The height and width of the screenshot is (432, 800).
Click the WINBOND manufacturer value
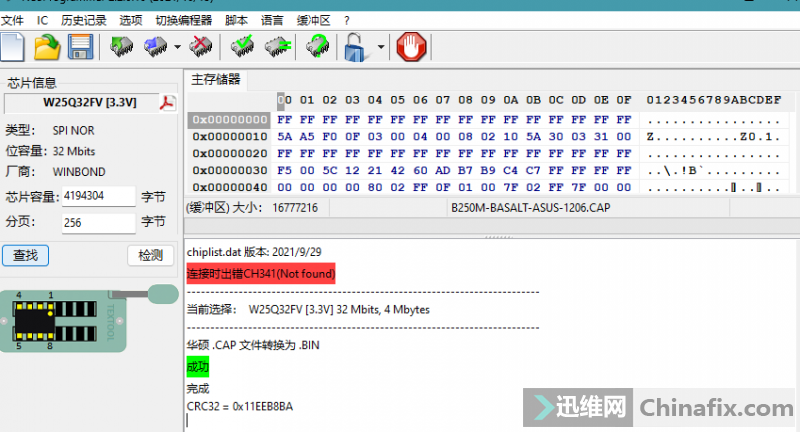(x=79, y=172)
